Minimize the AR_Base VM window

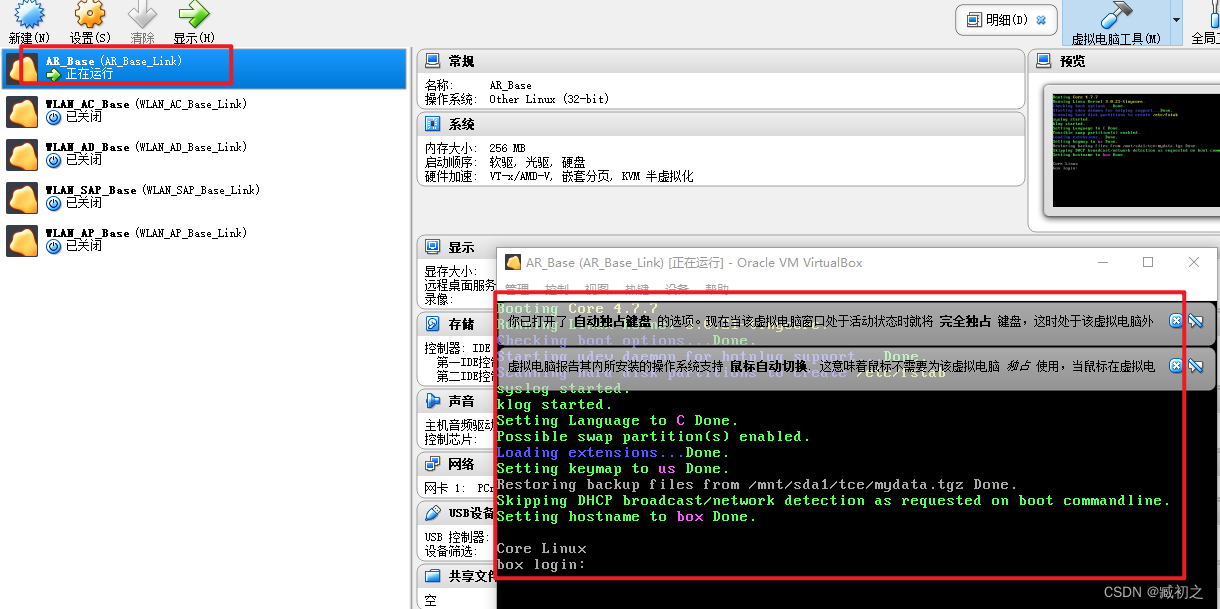pos(1102,262)
